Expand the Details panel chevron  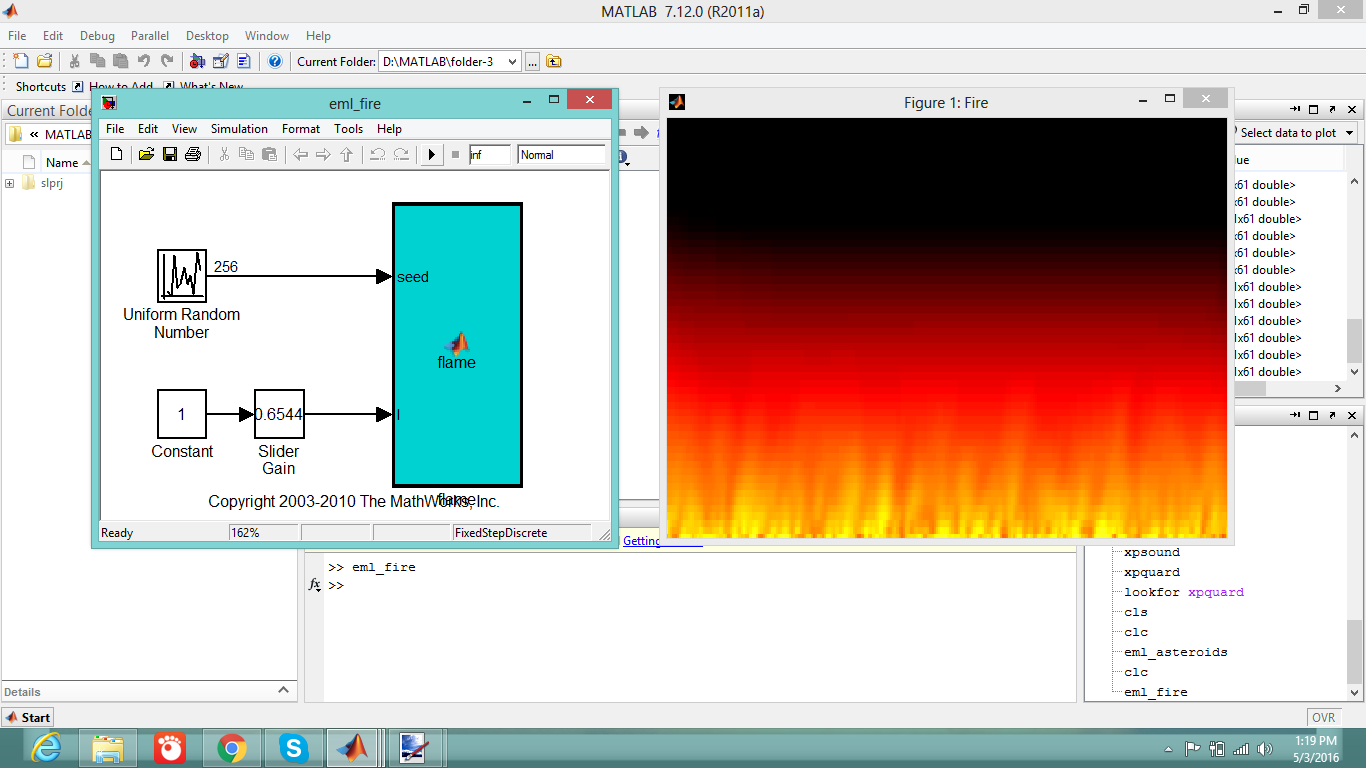coord(284,690)
